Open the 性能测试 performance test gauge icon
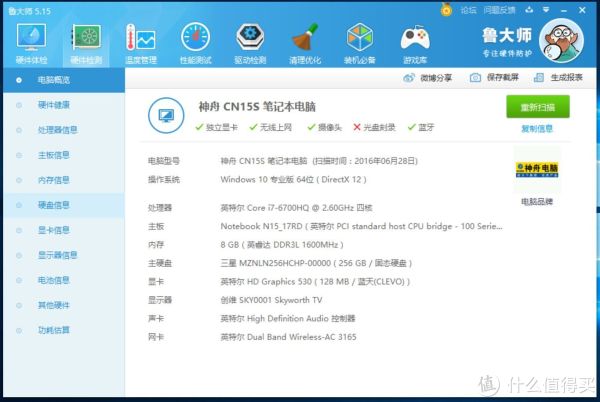Viewport: 600px width, 402px height. click(x=196, y=43)
